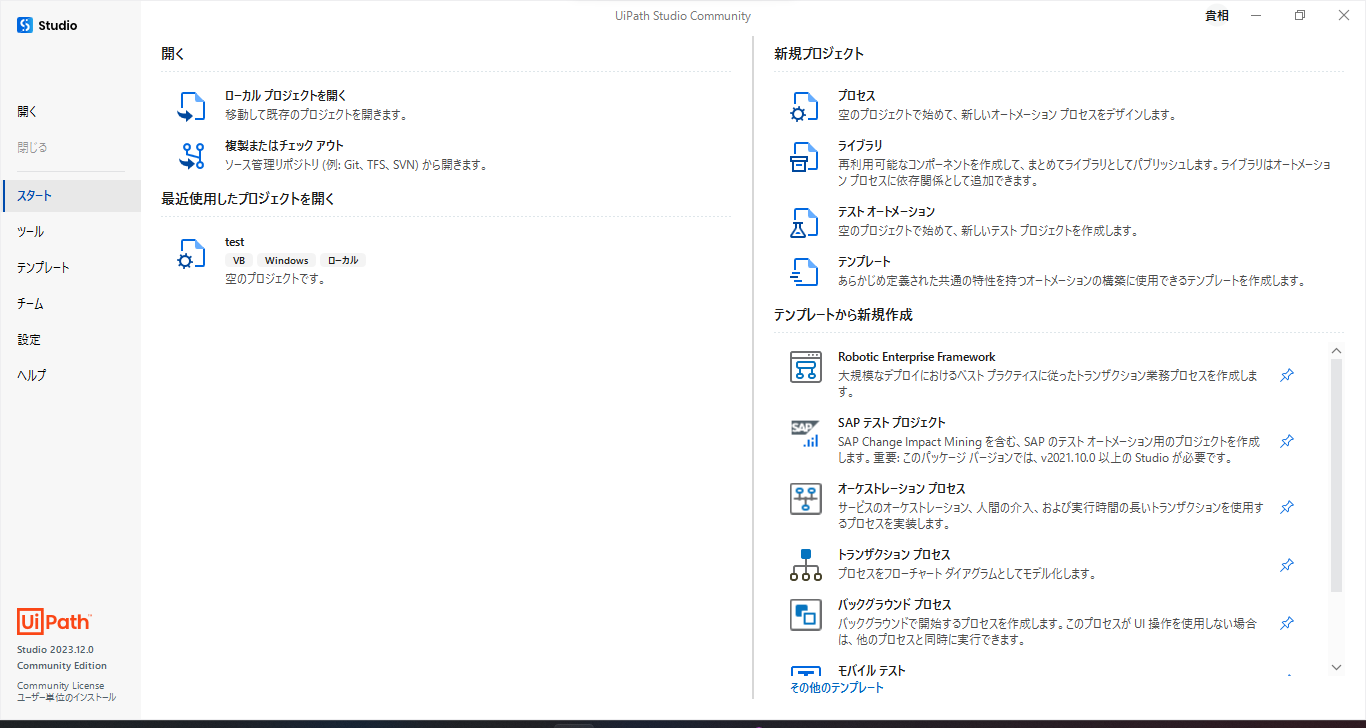The width and height of the screenshot is (1366, 728).
Task: Click the トランザクション プロセス flowchart icon
Action: 806,565
